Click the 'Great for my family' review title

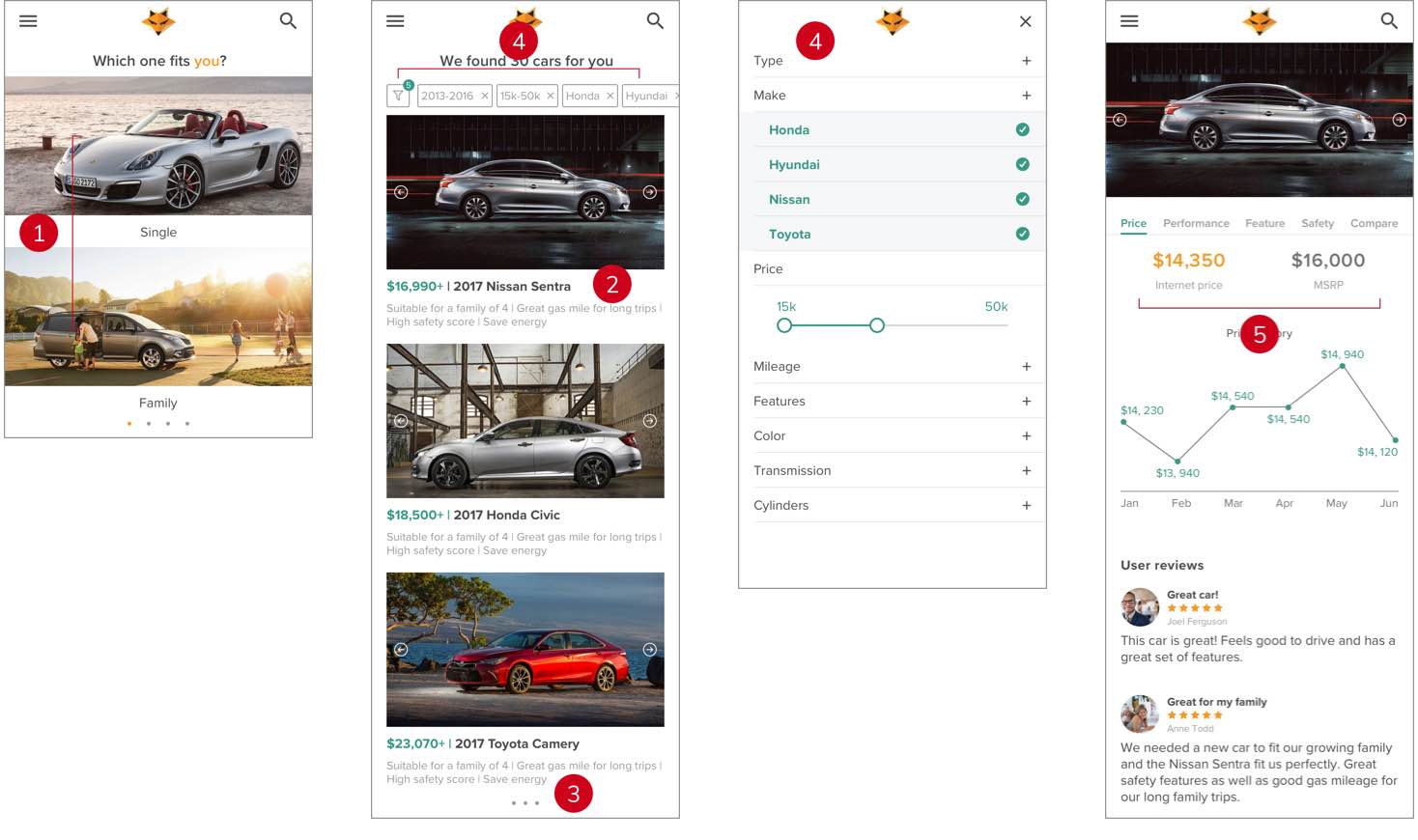click(1217, 702)
